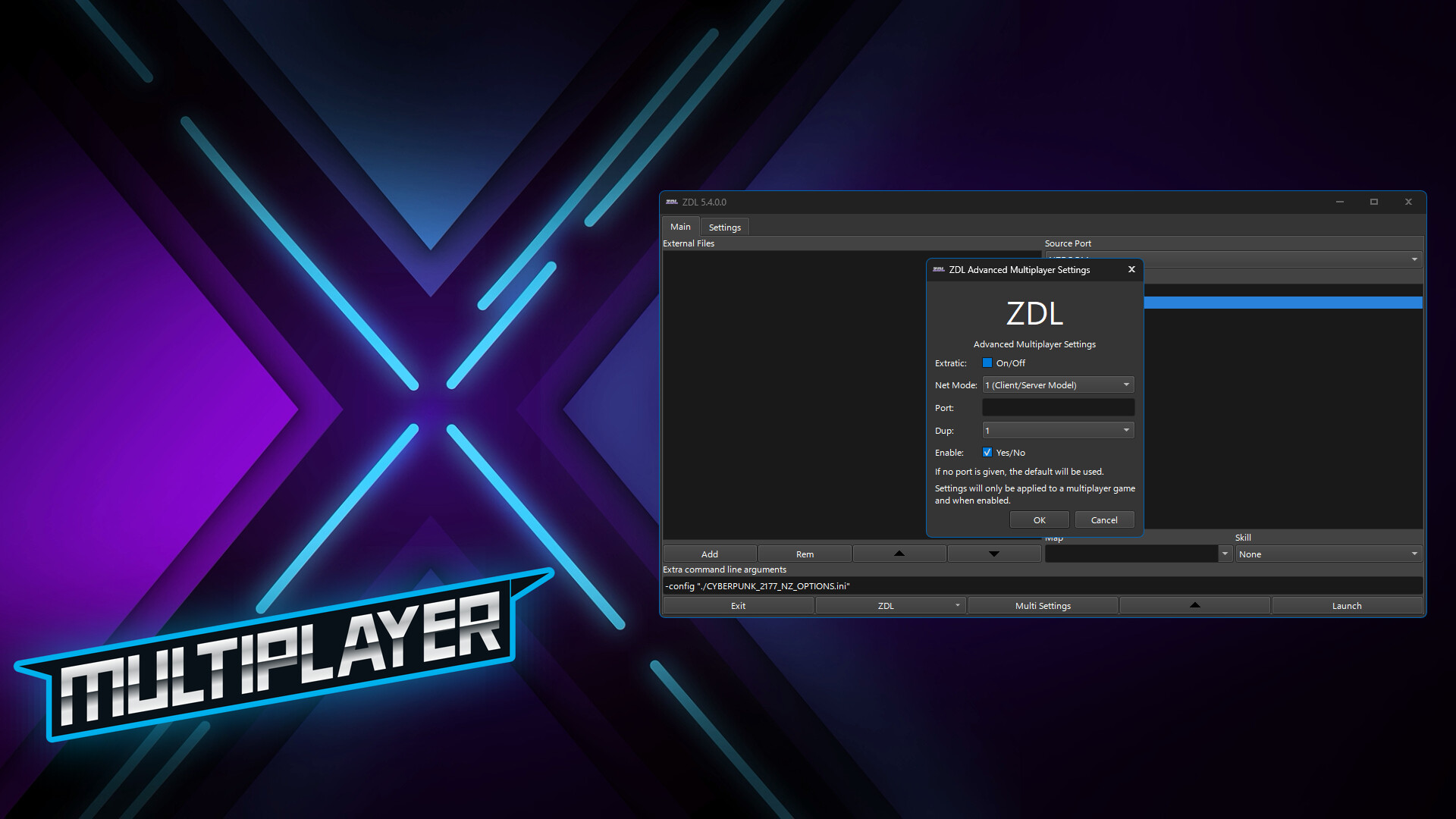The height and width of the screenshot is (819, 1456).
Task: Click the move-up arrow button for external files
Action: [899, 554]
